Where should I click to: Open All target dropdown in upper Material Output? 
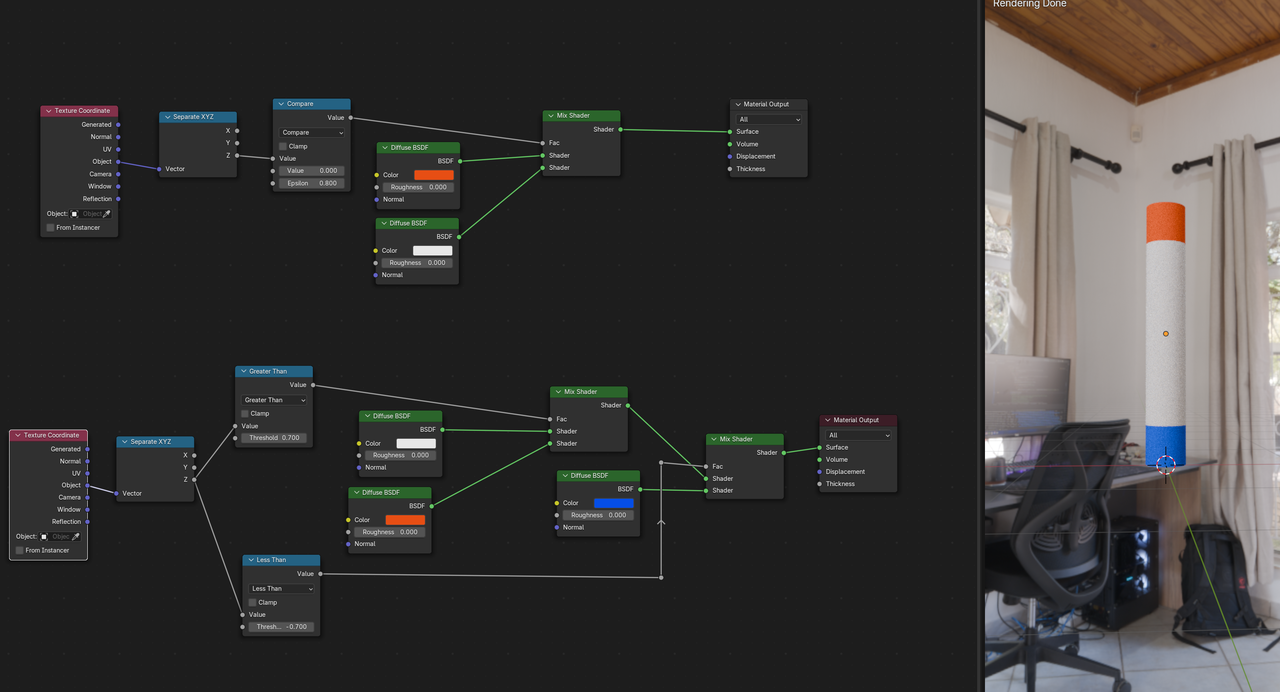click(x=769, y=119)
